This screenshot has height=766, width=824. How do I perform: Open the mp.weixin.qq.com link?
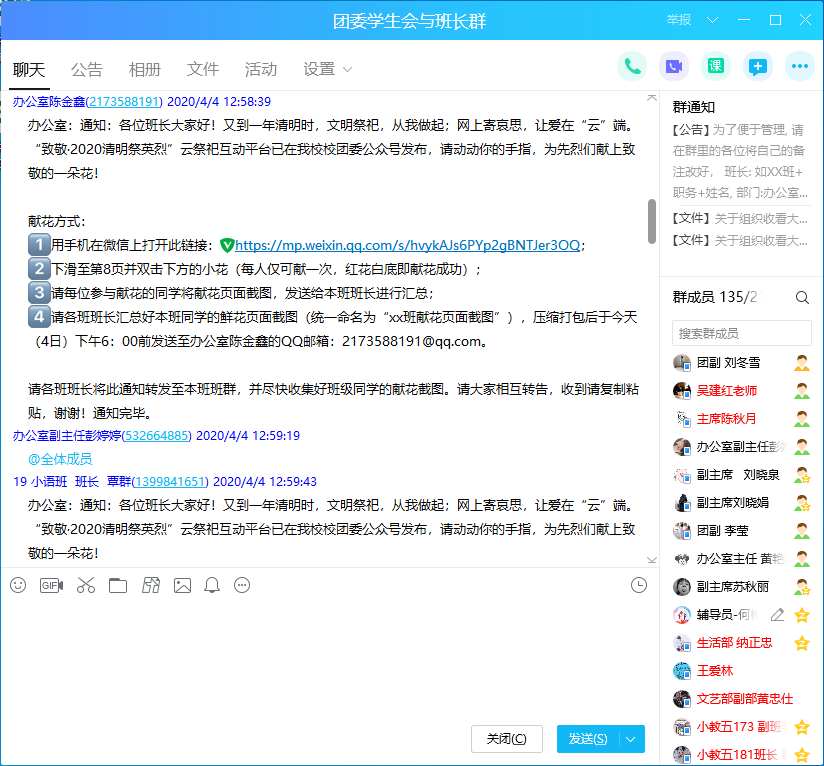[x=407, y=245]
